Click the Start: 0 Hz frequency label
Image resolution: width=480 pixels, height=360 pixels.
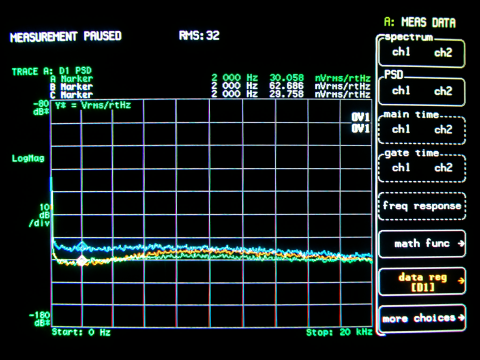coord(81,332)
